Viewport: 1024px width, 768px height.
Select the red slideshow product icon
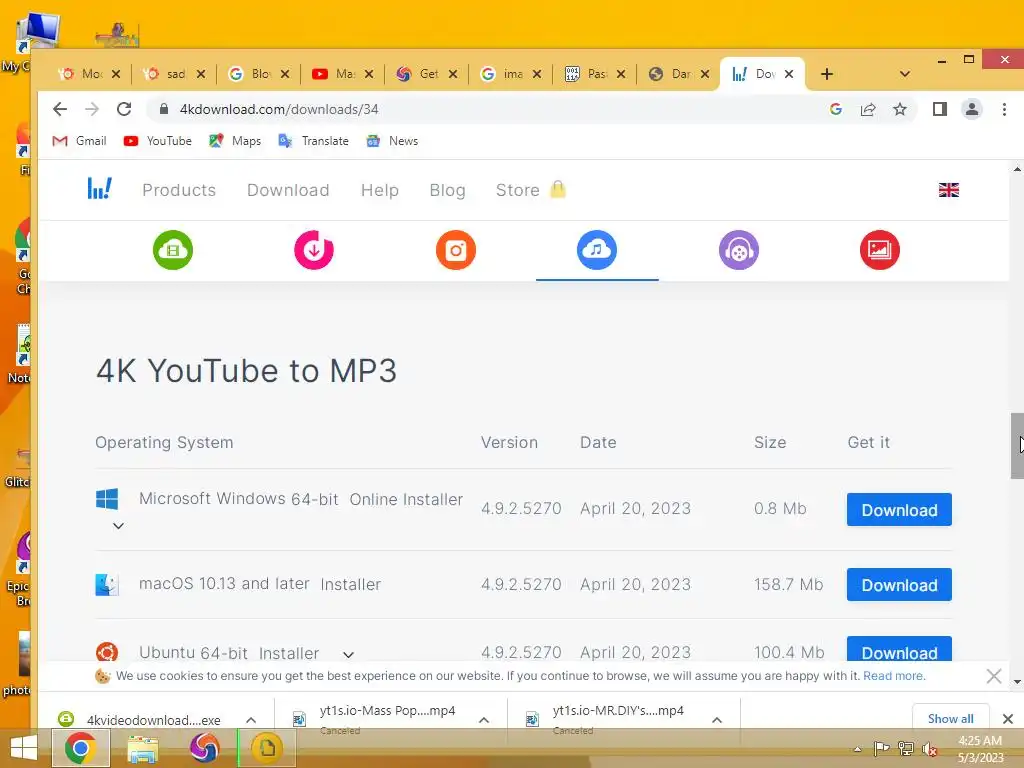880,250
